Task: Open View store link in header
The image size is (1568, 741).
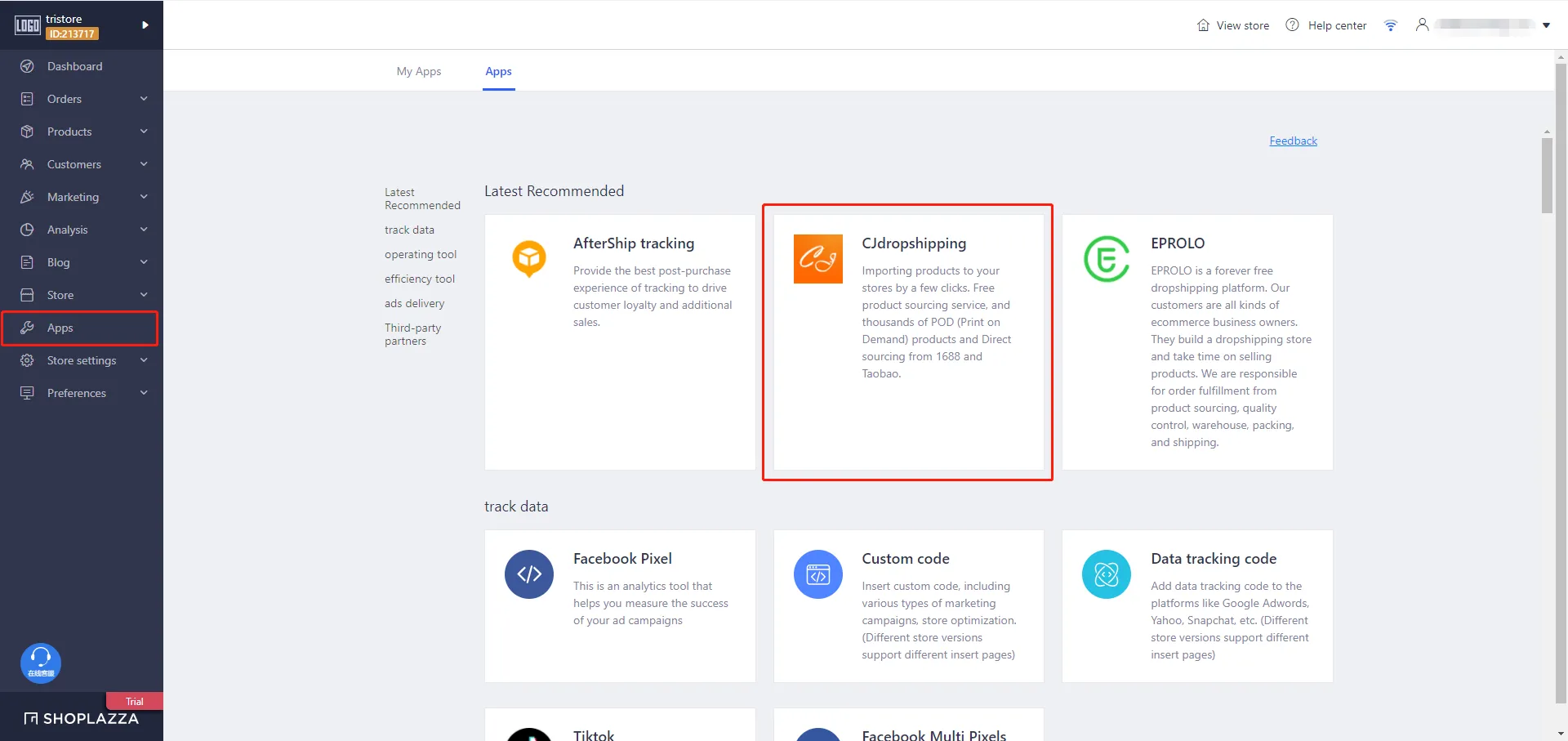Action: 1233,25
